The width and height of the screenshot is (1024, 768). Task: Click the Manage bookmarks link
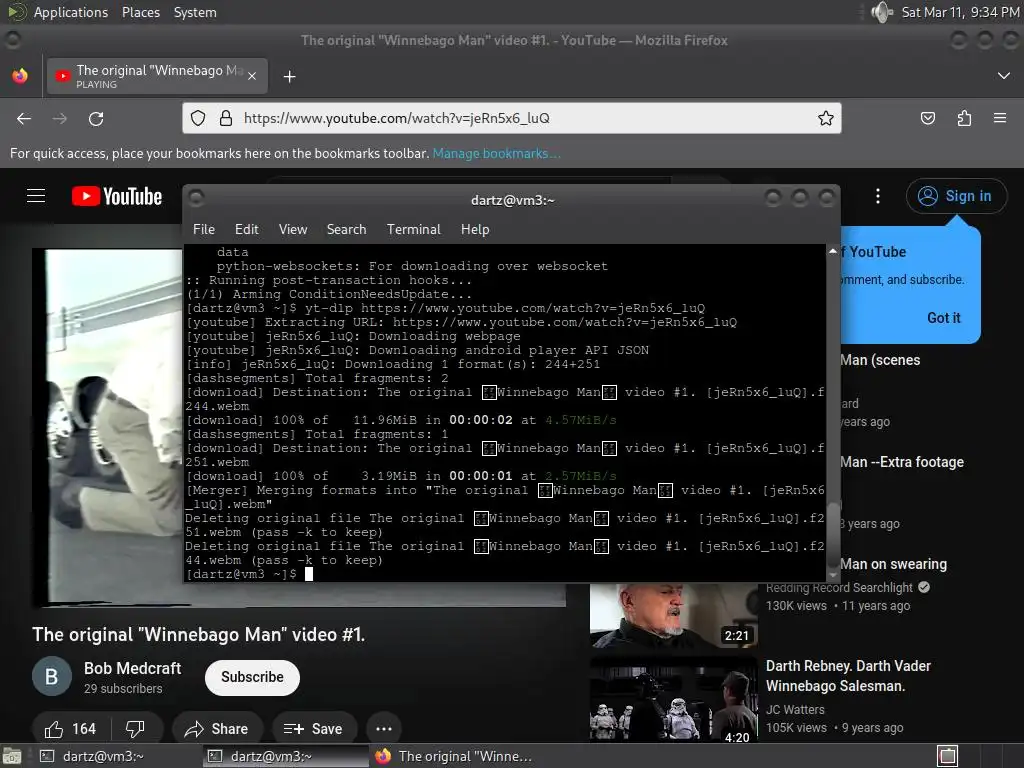click(x=496, y=153)
